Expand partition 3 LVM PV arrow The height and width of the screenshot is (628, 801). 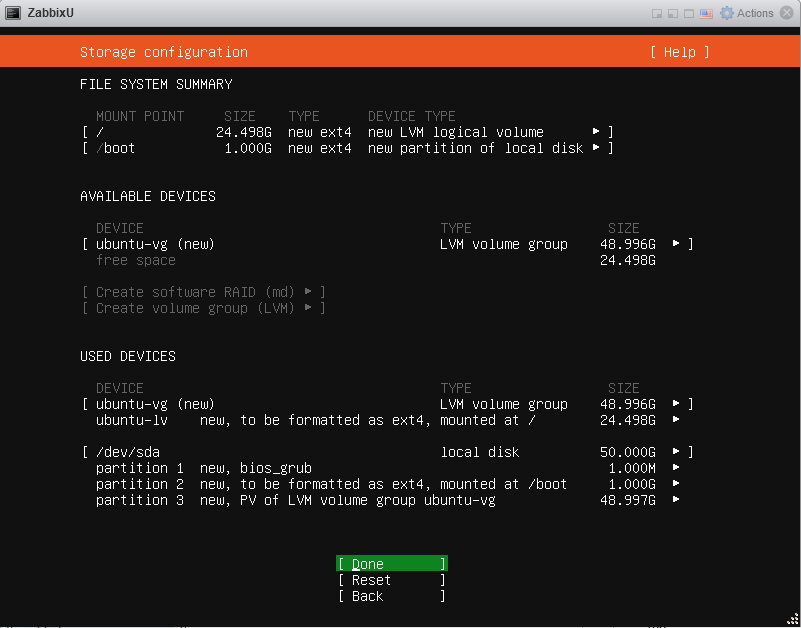tap(676, 500)
